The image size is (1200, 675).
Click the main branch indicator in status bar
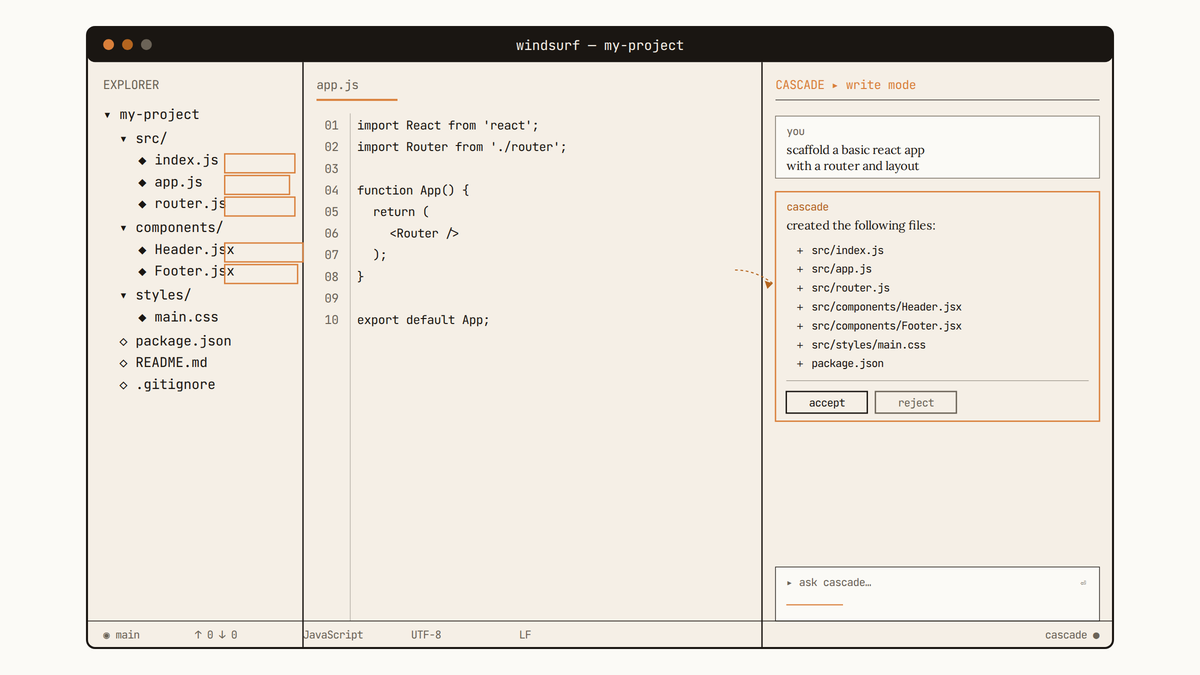click(x=122, y=635)
